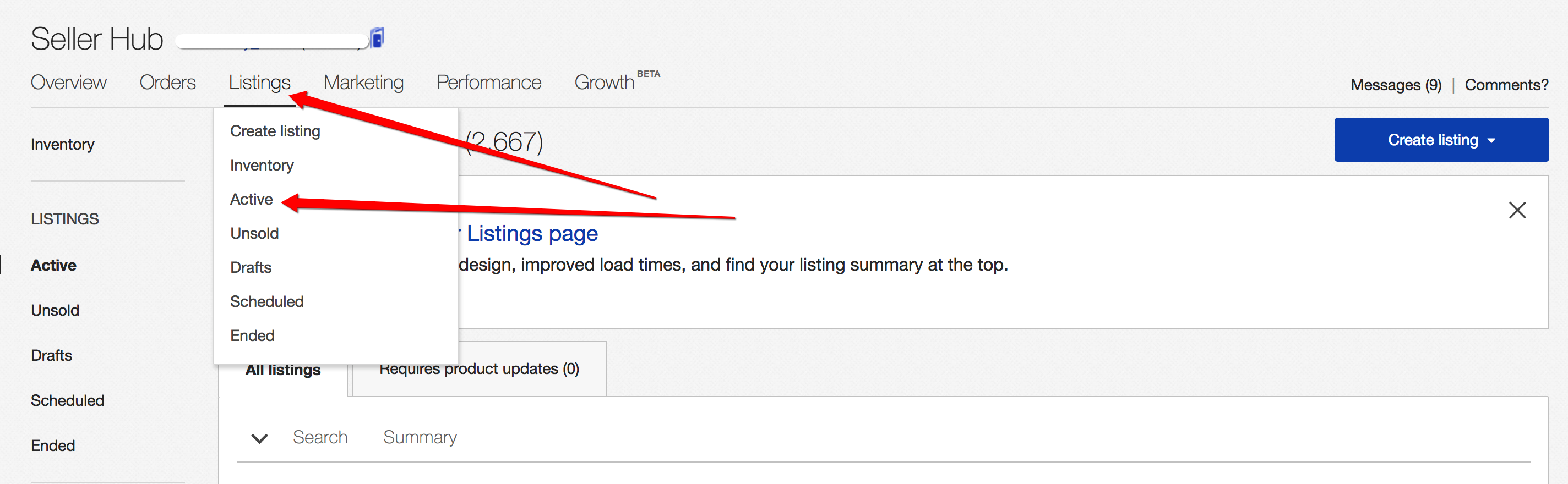Switch to the Orders tab

pyautogui.click(x=168, y=82)
